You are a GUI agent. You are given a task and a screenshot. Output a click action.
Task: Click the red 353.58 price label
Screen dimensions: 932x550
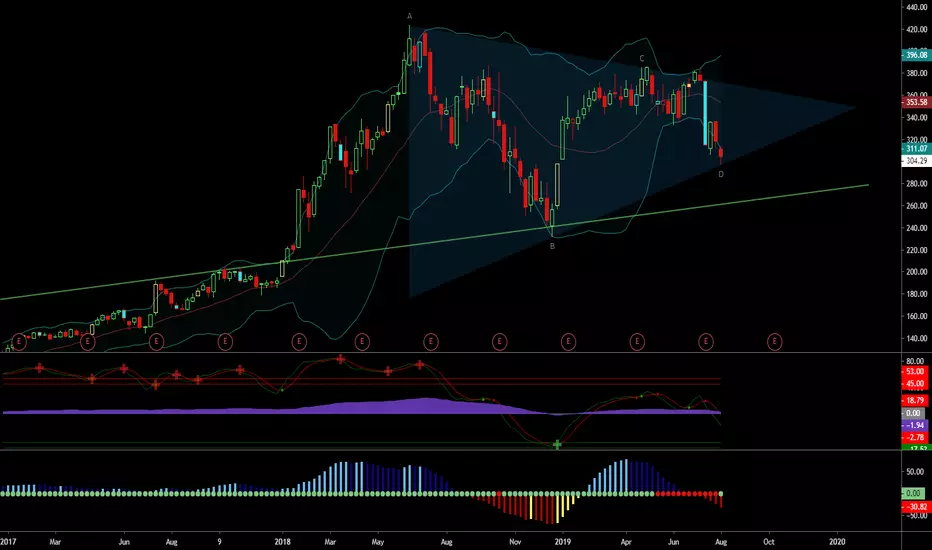coord(916,102)
